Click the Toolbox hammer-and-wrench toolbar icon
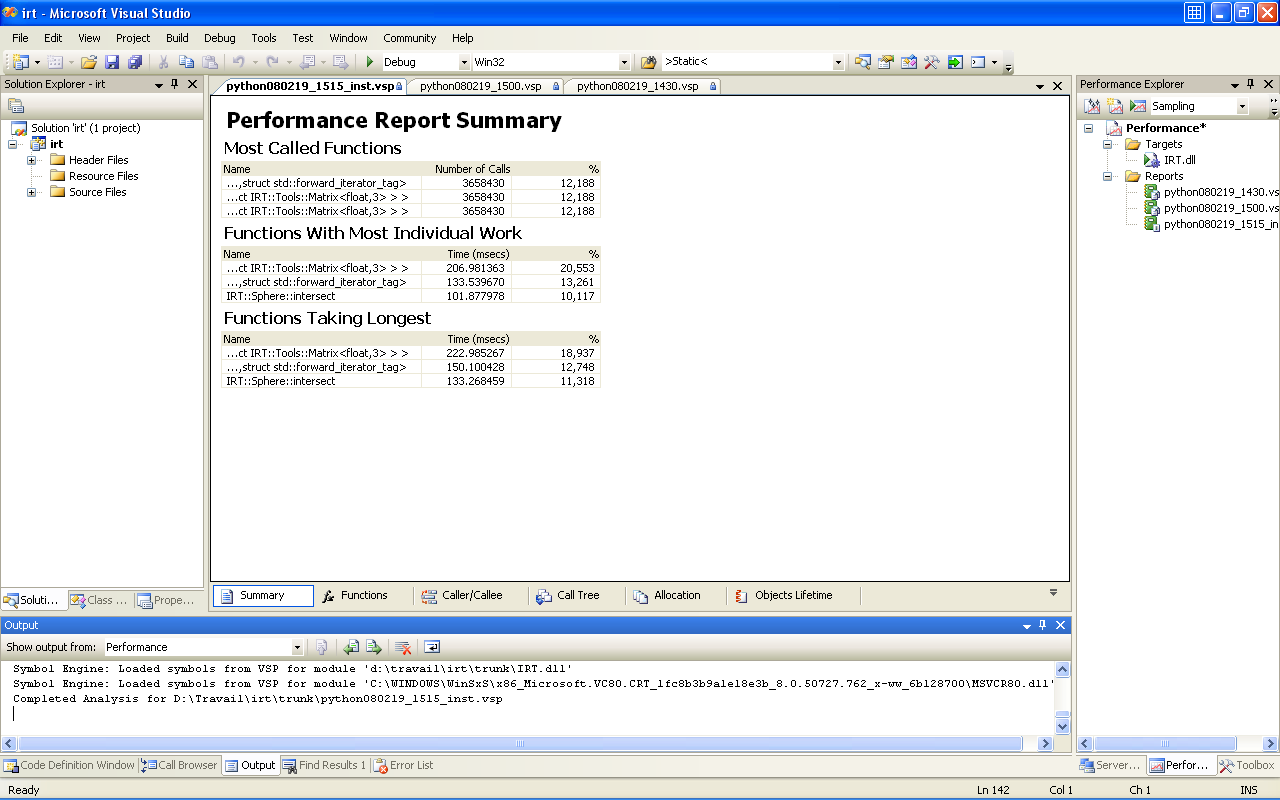The width and height of the screenshot is (1280, 800). click(931, 62)
